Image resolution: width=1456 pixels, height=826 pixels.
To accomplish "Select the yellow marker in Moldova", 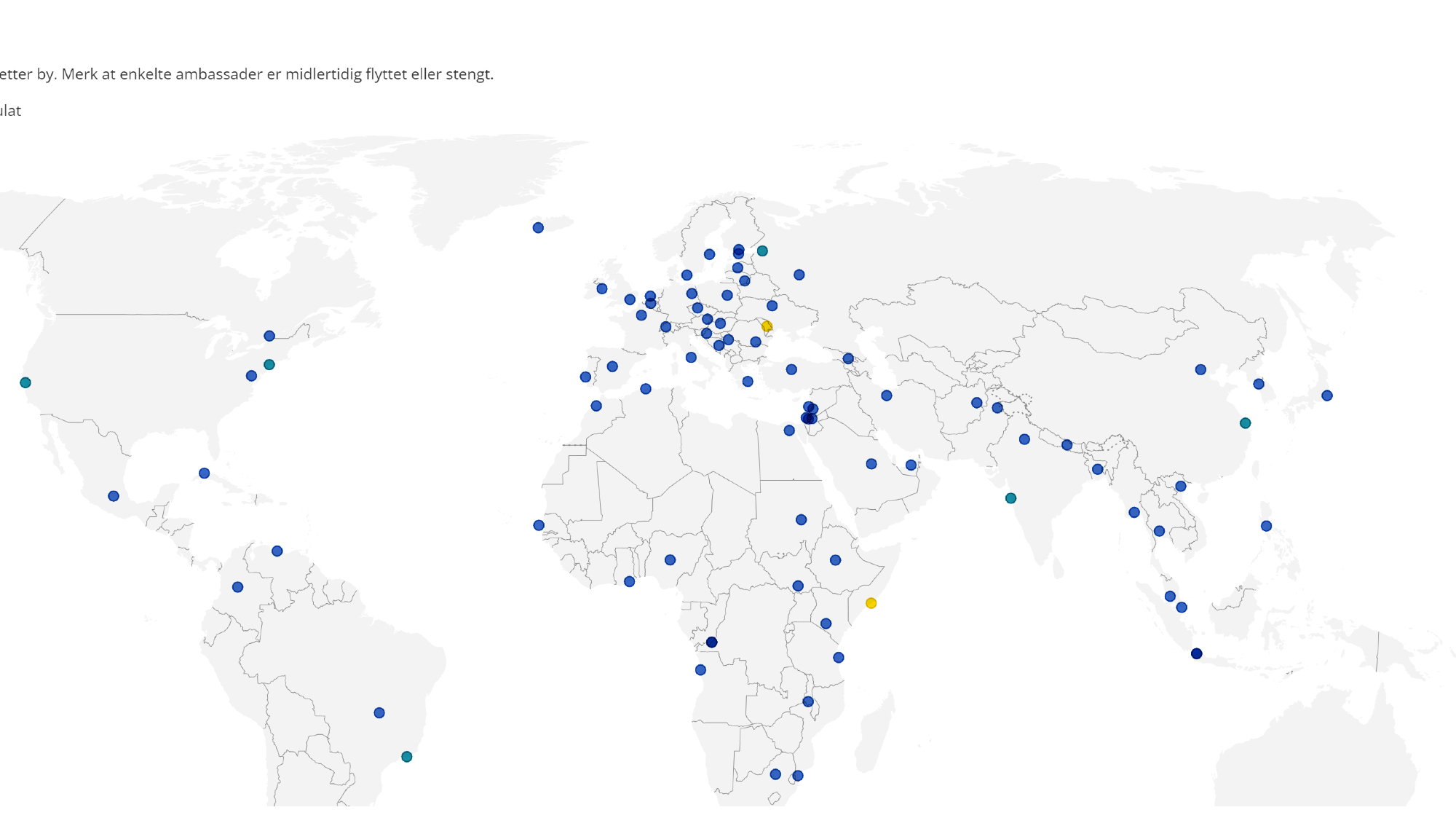I will (x=767, y=326).
